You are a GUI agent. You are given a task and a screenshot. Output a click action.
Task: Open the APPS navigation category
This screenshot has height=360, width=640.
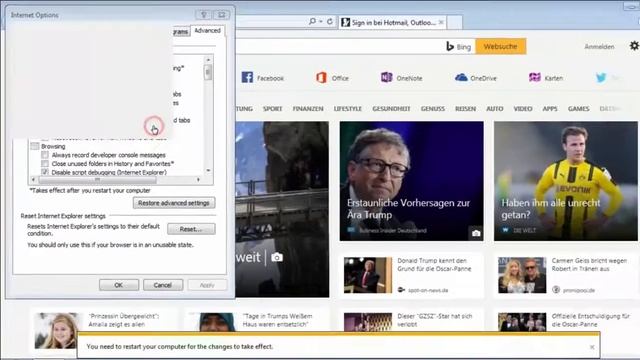(x=550, y=109)
